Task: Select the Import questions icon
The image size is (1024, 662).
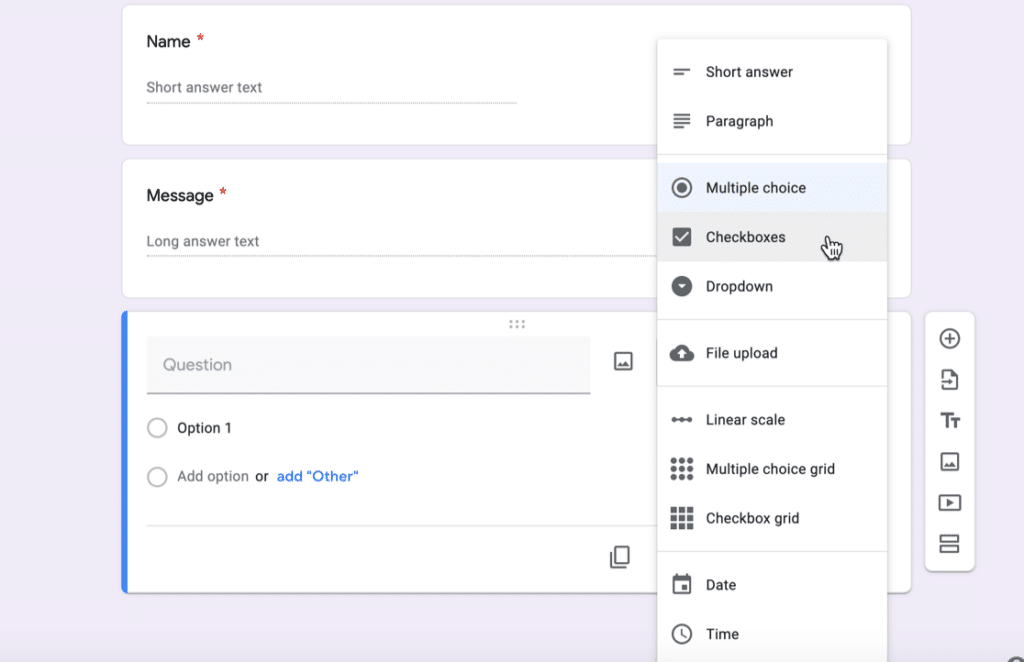Action: [949, 380]
